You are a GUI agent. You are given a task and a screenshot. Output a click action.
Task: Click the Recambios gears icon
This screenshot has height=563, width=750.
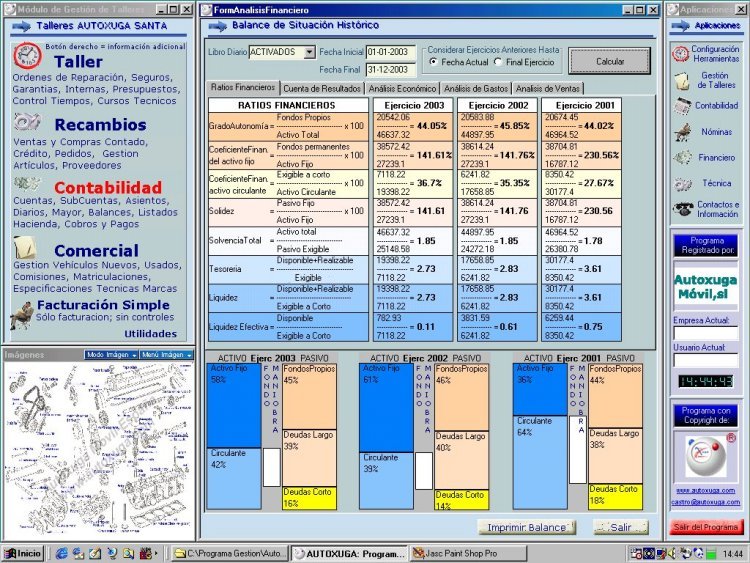coord(27,122)
